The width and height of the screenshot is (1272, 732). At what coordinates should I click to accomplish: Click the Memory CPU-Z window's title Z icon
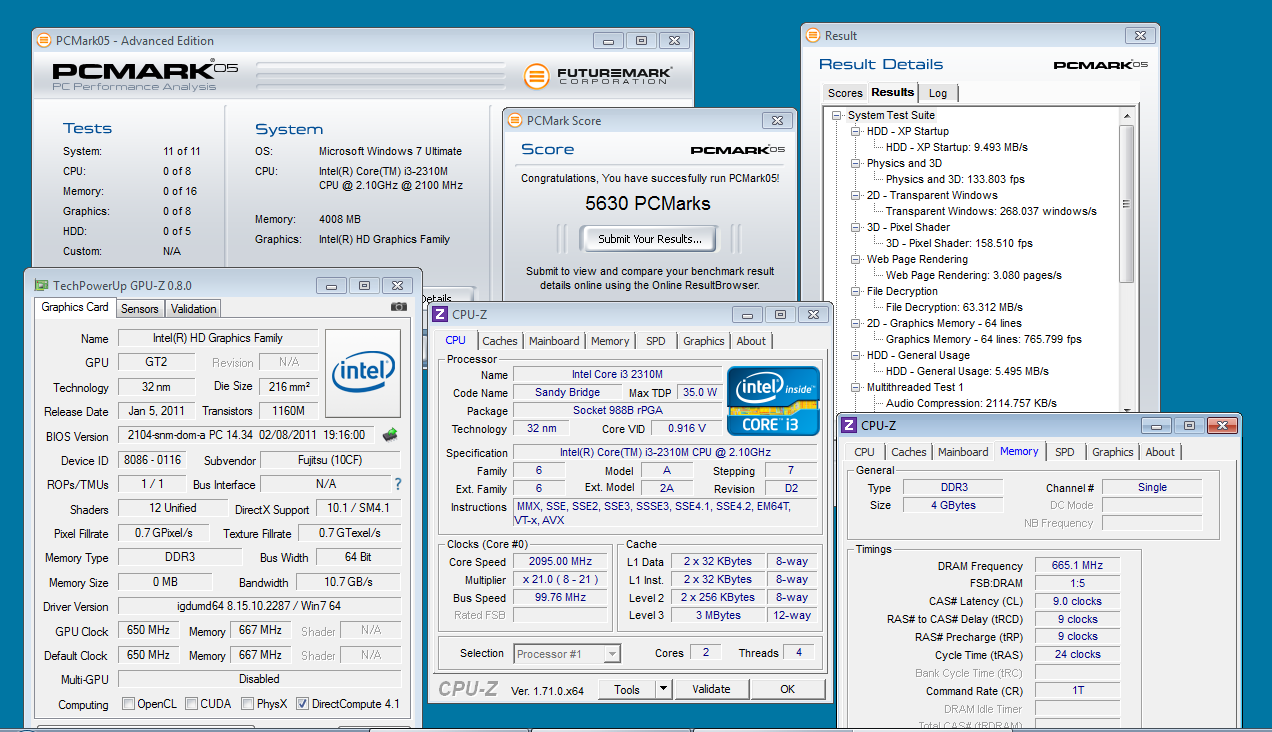coord(849,425)
